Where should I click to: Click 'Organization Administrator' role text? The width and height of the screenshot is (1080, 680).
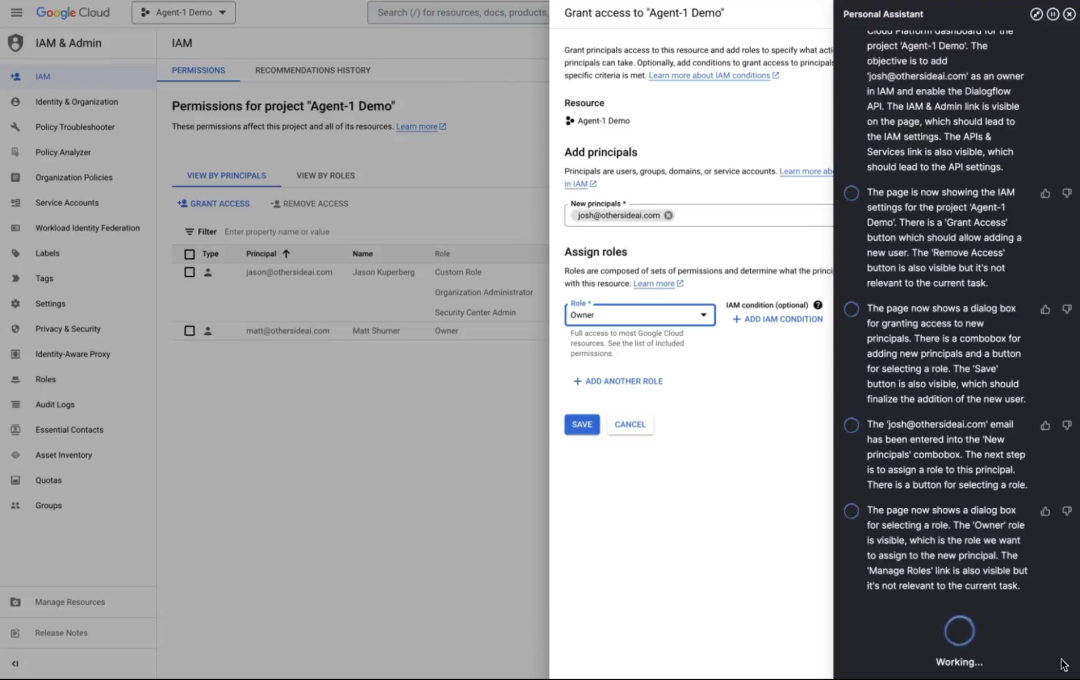484,292
